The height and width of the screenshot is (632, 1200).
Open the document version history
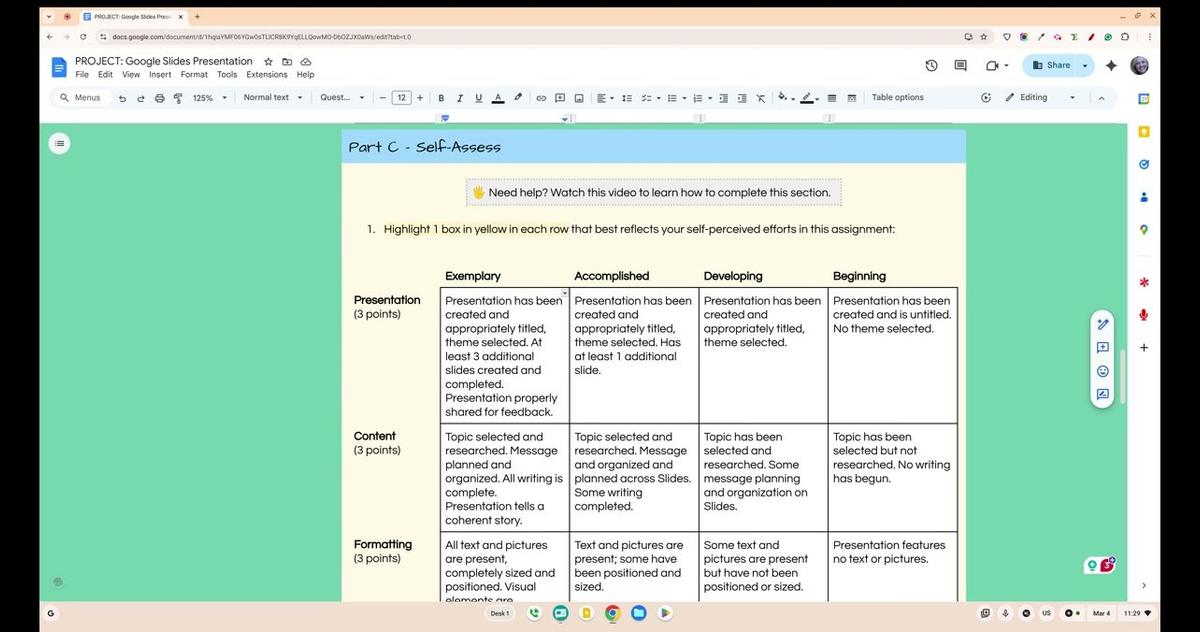pyautogui.click(x=930, y=65)
